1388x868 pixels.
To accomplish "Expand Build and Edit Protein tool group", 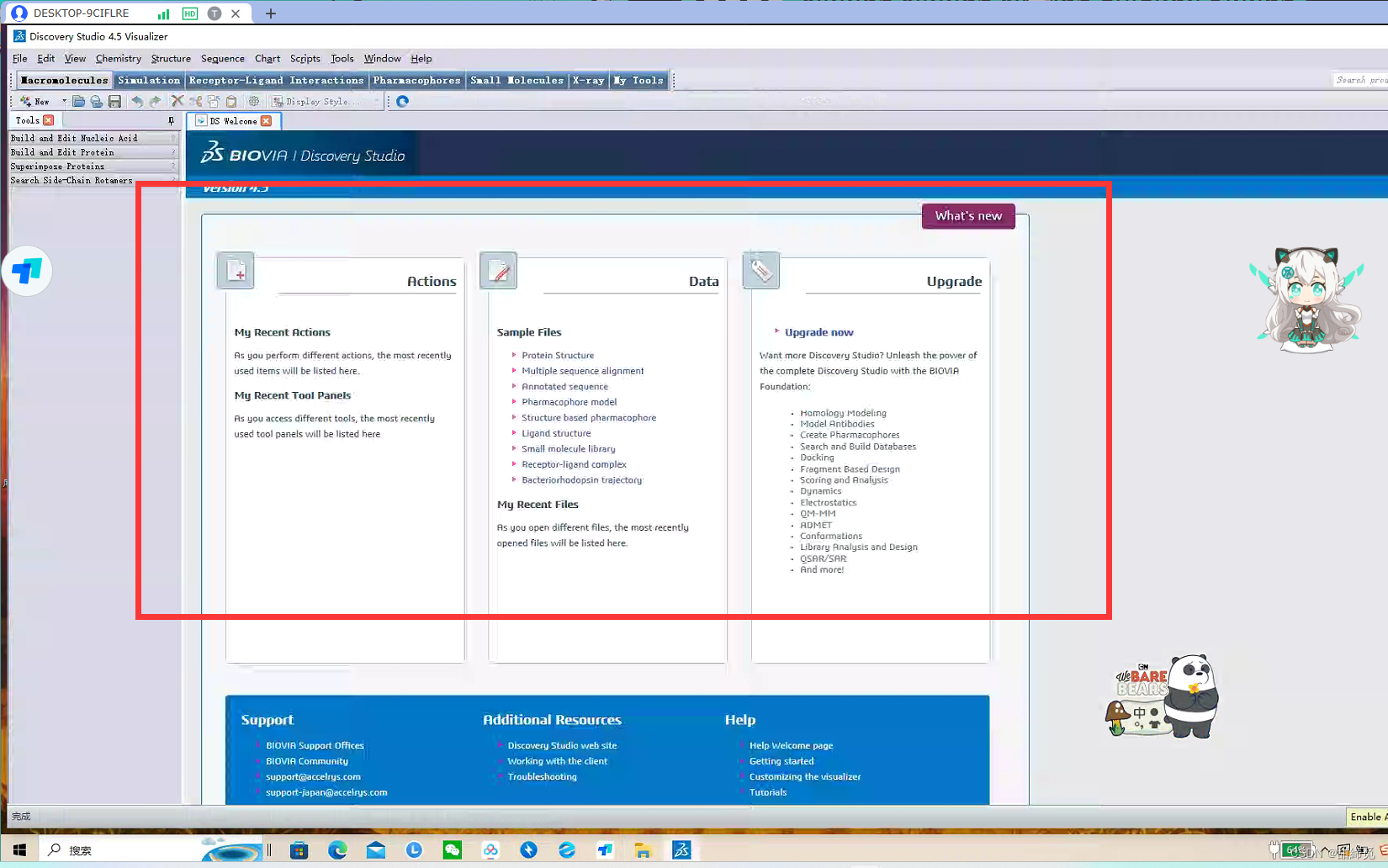I will click(93, 152).
